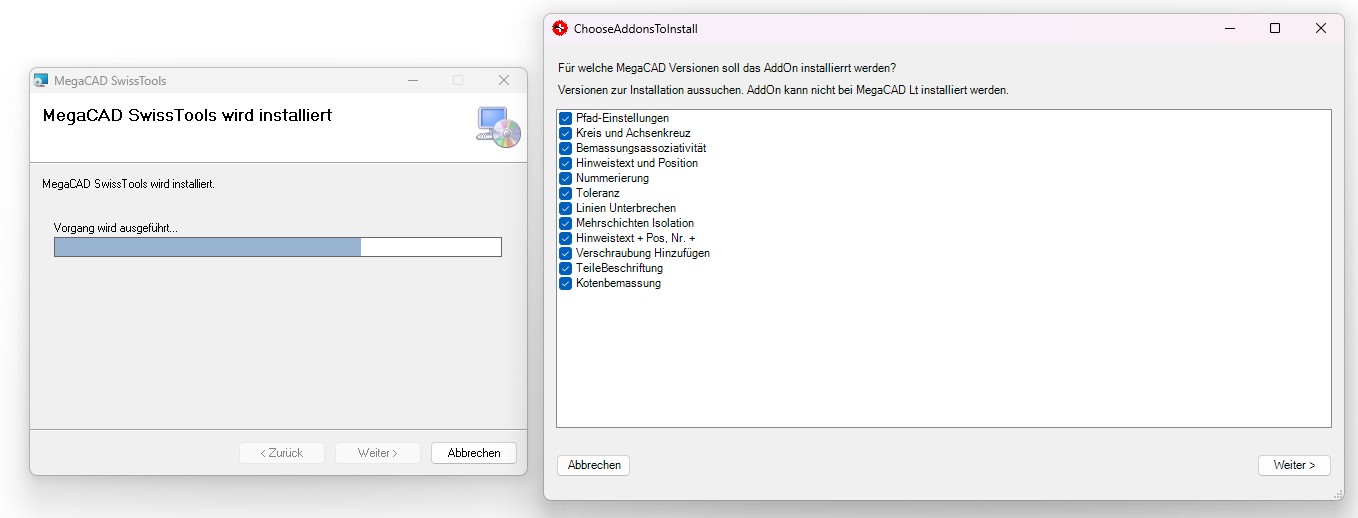This screenshot has width=1358, height=518.
Task: Click the resize grip of addons dialog
Action: 1338,494
